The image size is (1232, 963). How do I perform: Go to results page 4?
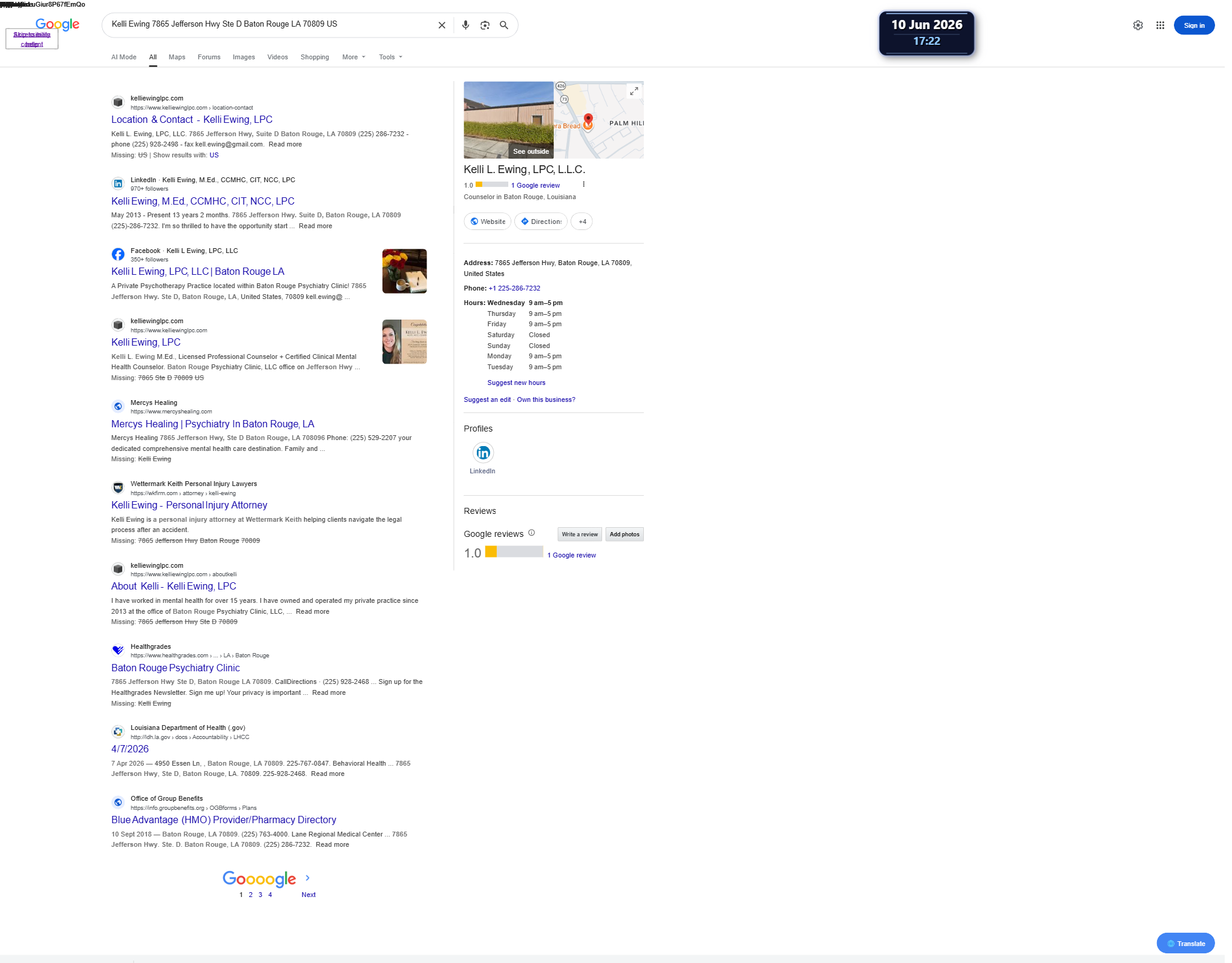point(270,895)
